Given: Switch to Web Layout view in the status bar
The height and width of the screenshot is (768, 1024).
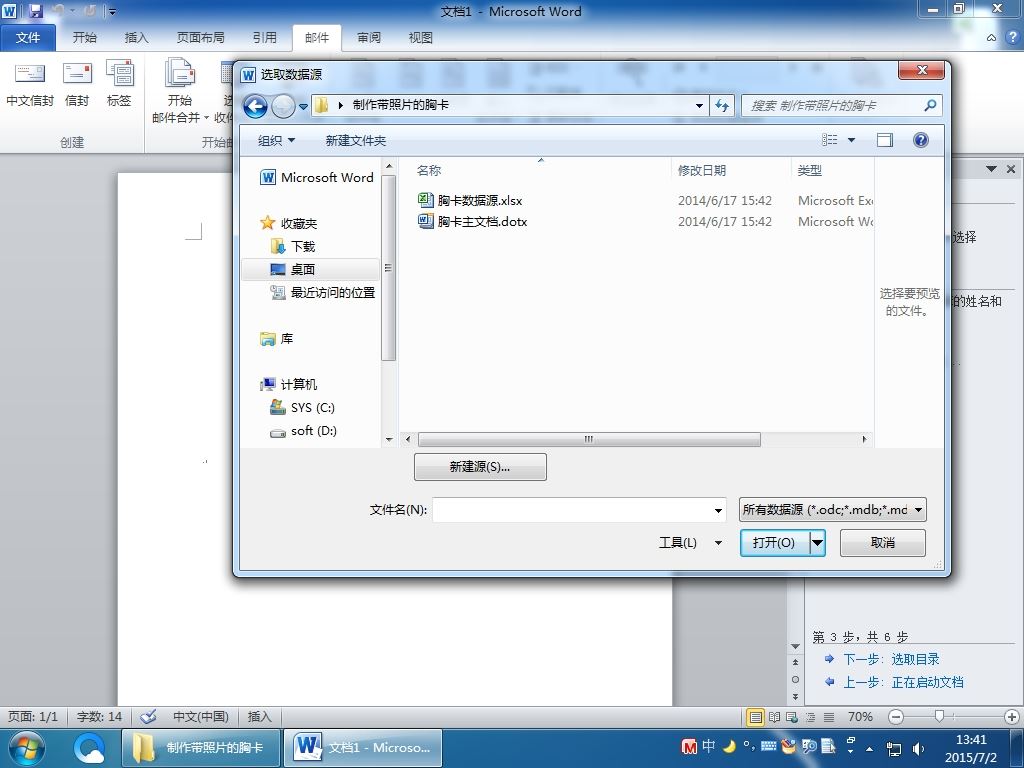Looking at the screenshot, I should pyautogui.click(x=792, y=717).
